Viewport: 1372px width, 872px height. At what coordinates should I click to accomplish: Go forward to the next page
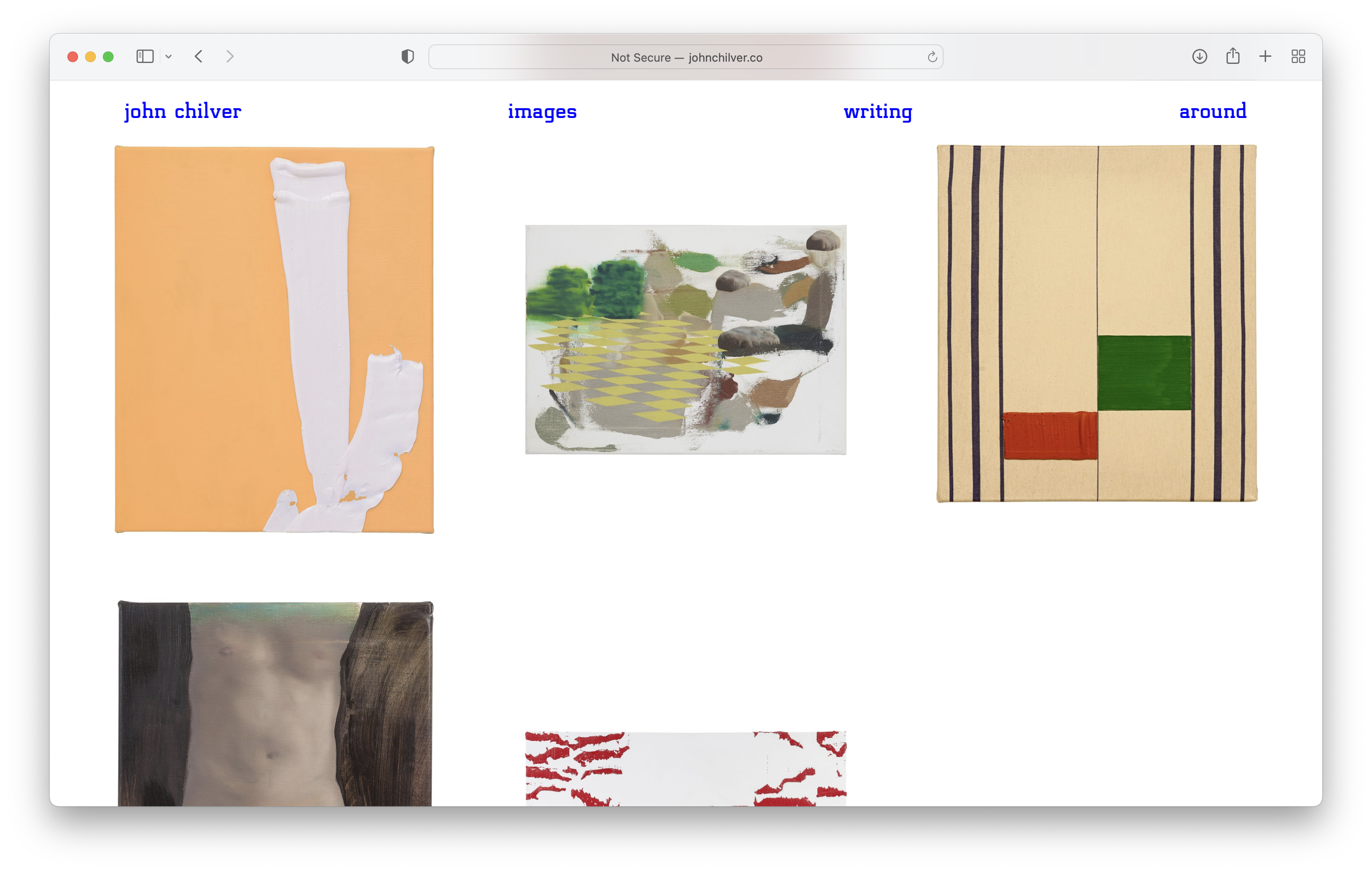click(x=230, y=56)
